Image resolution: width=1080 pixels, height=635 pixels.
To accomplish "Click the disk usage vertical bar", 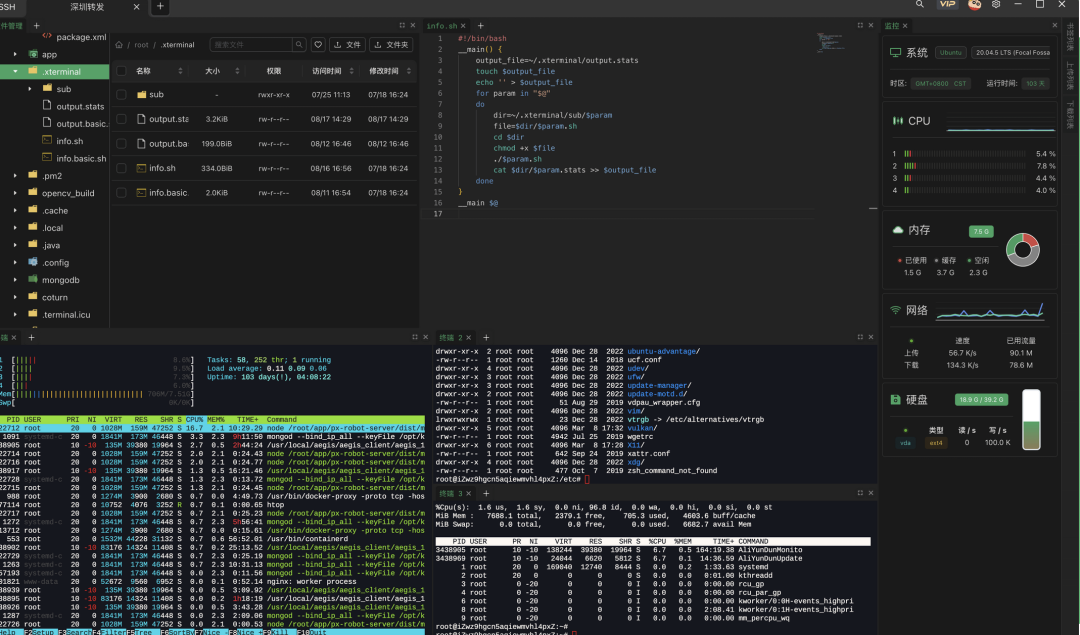I will pyautogui.click(x=1031, y=419).
